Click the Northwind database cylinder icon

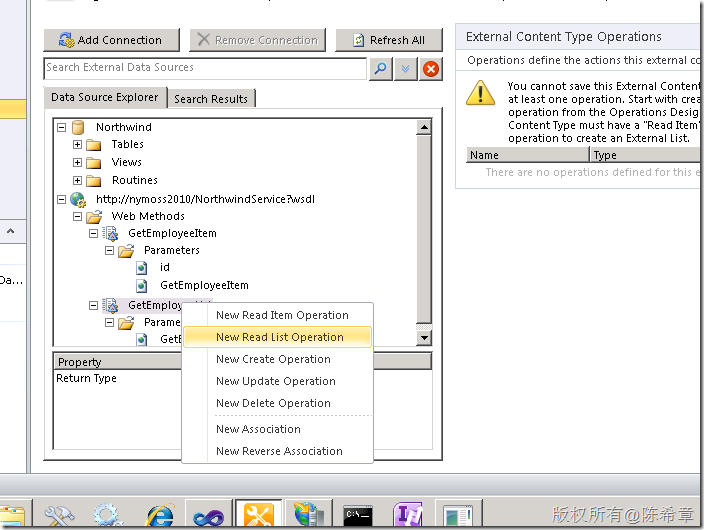pos(78,128)
